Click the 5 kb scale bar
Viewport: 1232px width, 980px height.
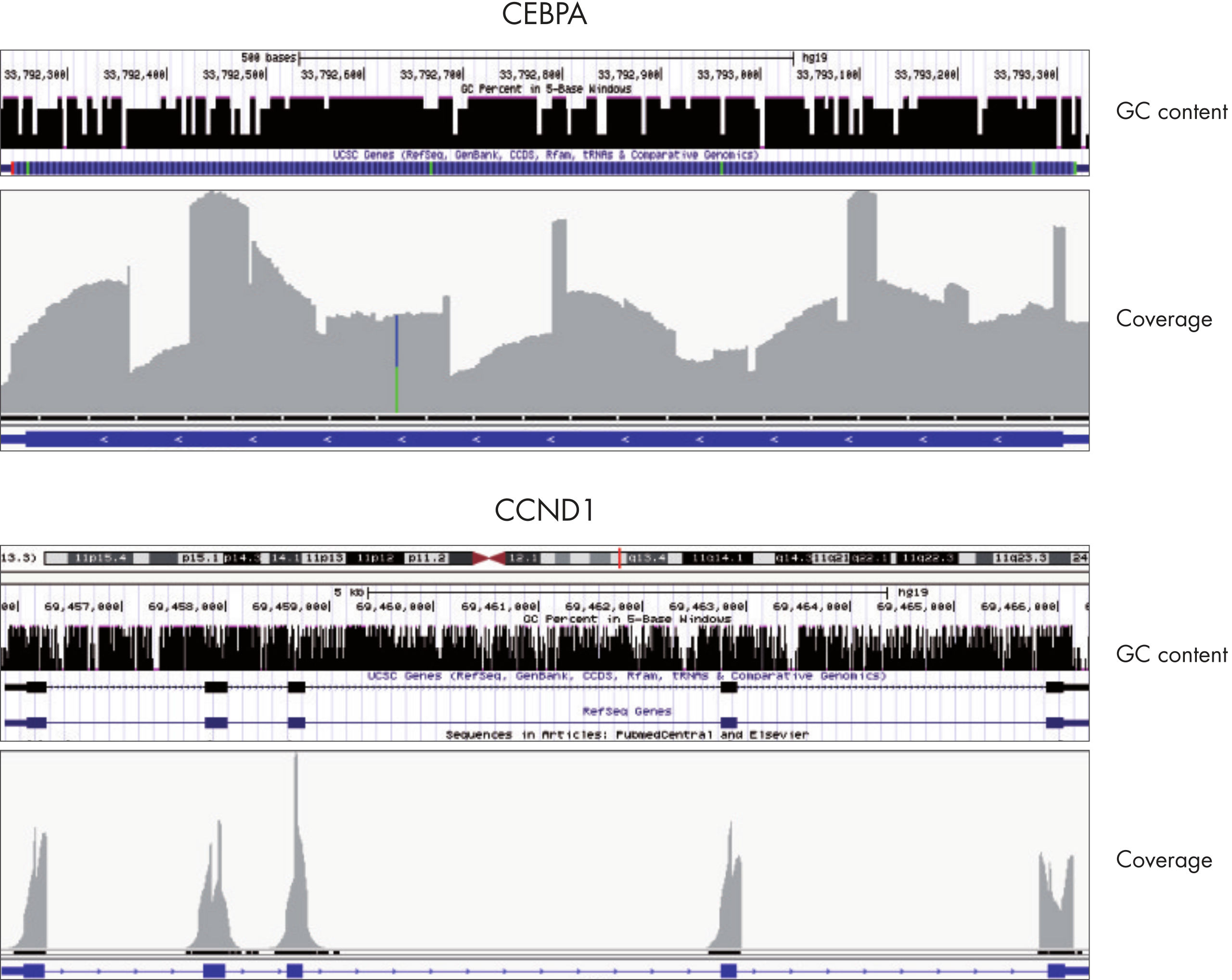click(628, 593)
